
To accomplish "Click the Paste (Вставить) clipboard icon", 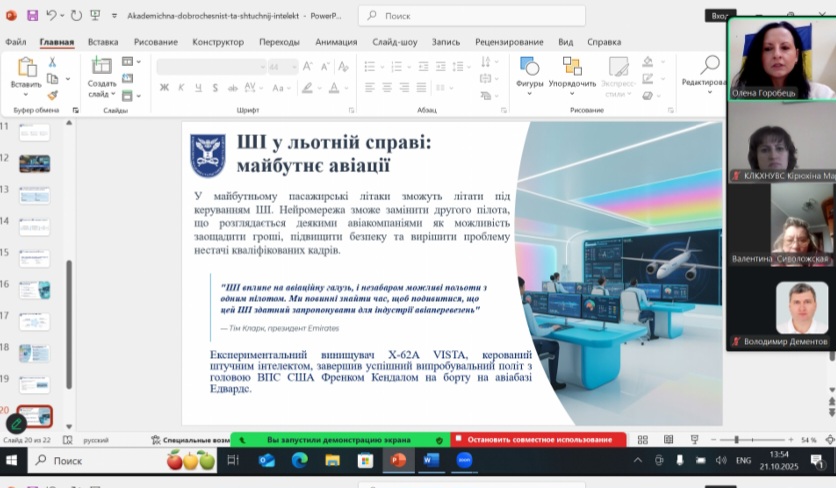I will click(x=26, y=72).
